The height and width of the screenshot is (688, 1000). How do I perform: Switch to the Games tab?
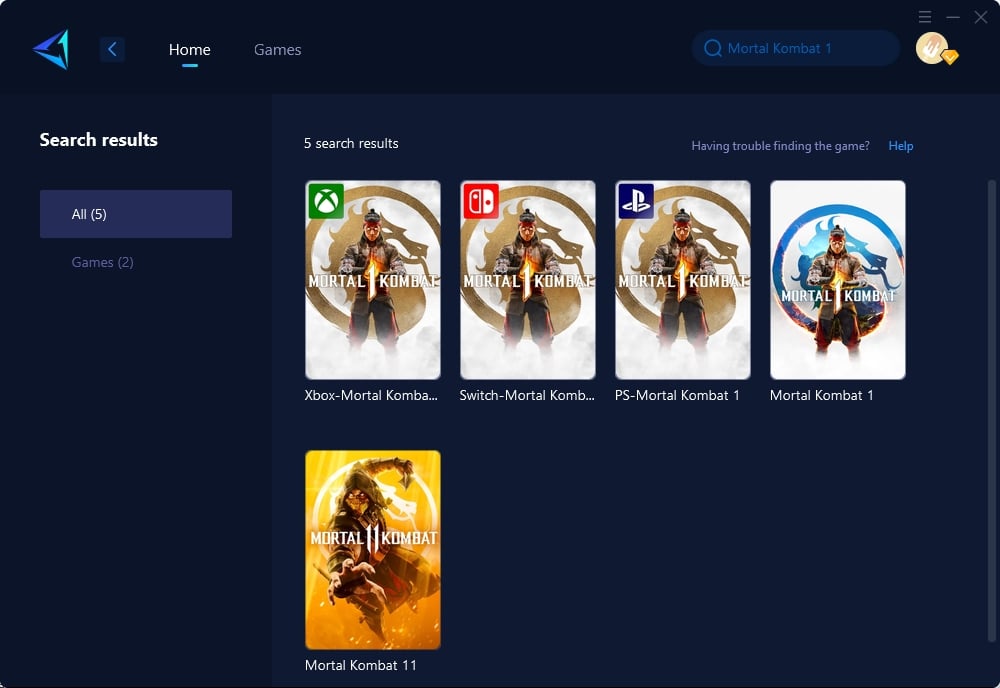point(277,49)
